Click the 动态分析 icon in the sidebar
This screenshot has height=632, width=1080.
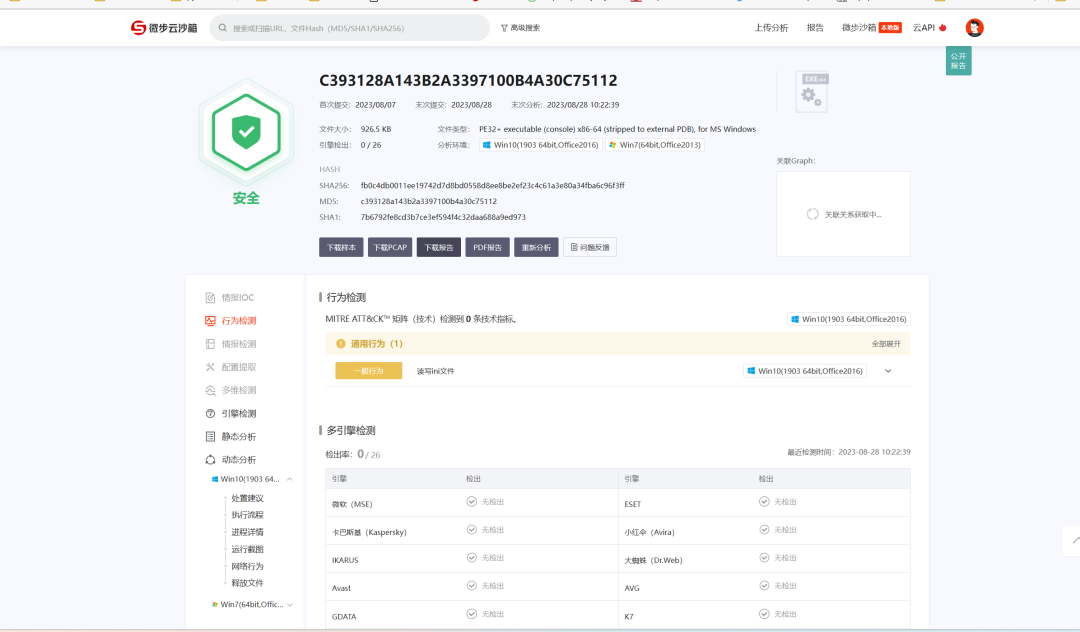pyautogui.click(x=210, y=460)
